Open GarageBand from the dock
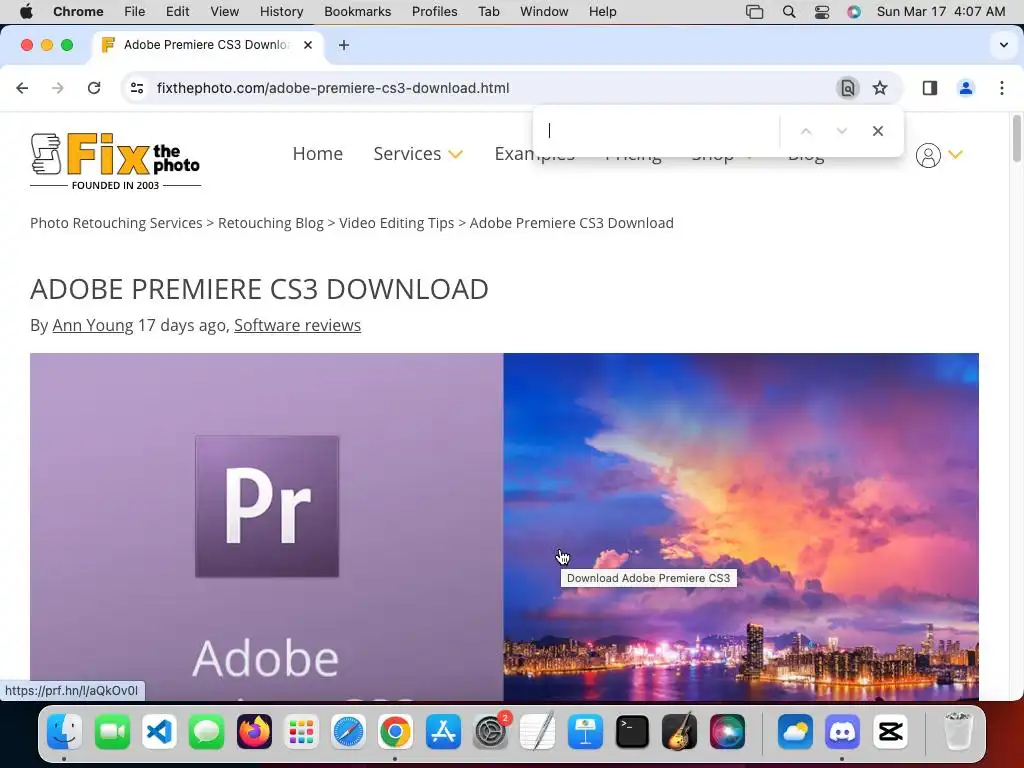The width and height of the screenshot is (1024, 768). pyautogui.click(x=679, y=731)
